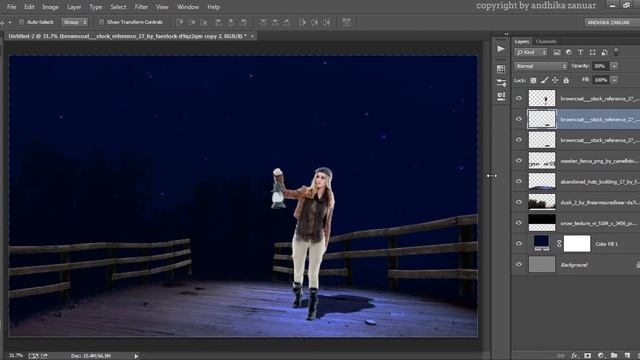The image size is (640, 360).
Task: Create a new group folder icon
Action: [614, 356]
